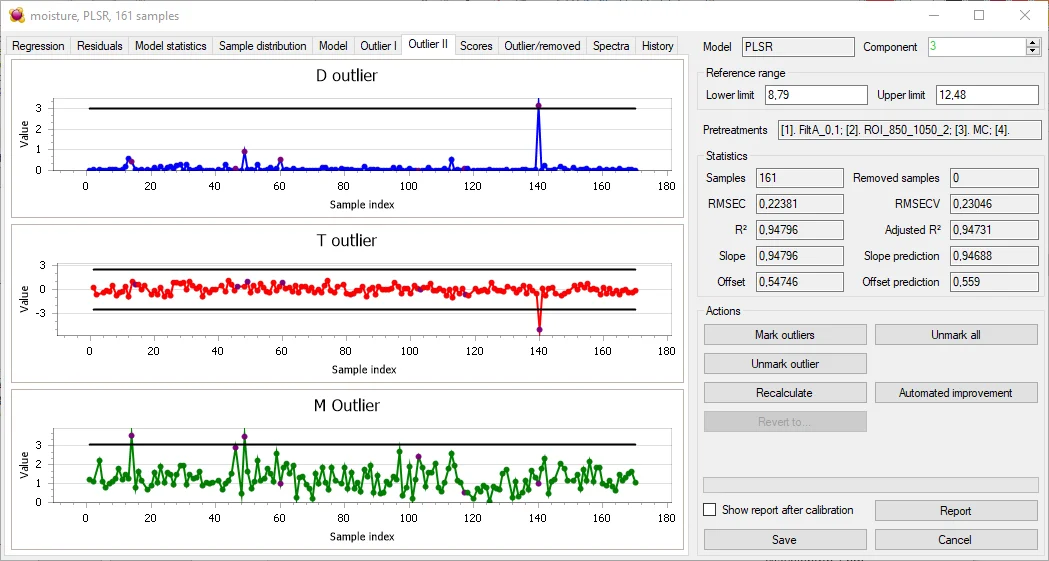Open the History tab

(657, 46)
